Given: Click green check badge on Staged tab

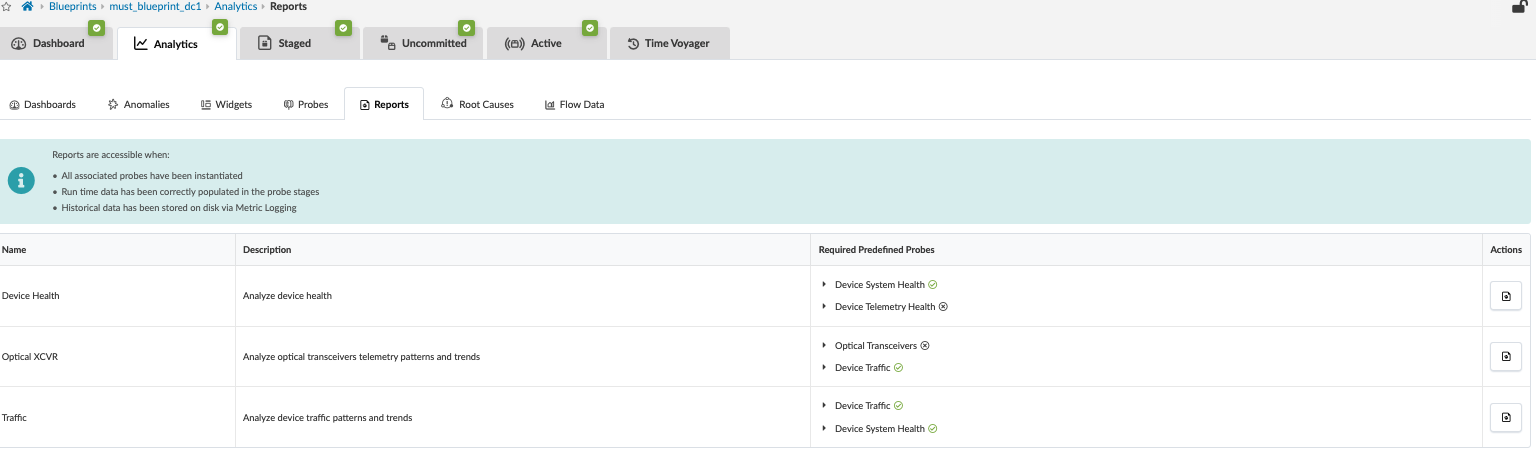Looking at the screenshot, I should 343,28.
